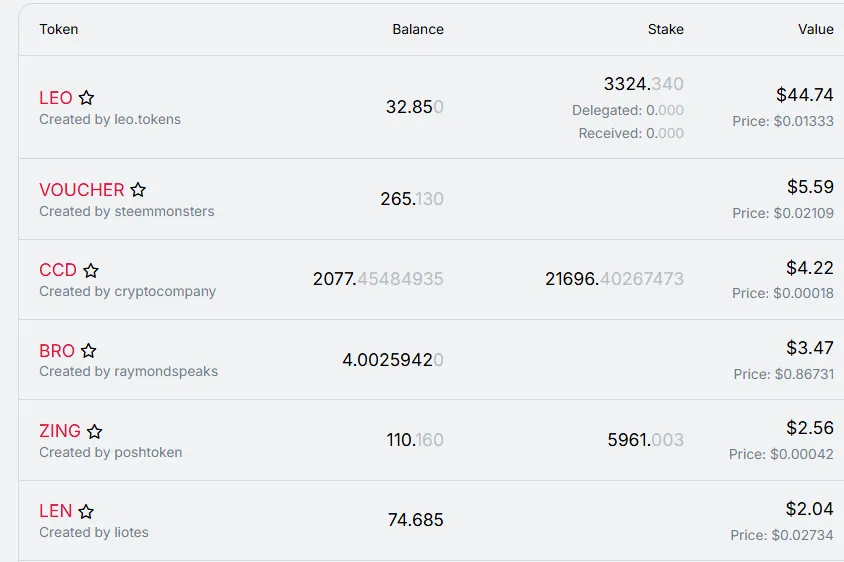The image size is (844, 562).
Task: Click the Balance column header
Action: (418, 29)
